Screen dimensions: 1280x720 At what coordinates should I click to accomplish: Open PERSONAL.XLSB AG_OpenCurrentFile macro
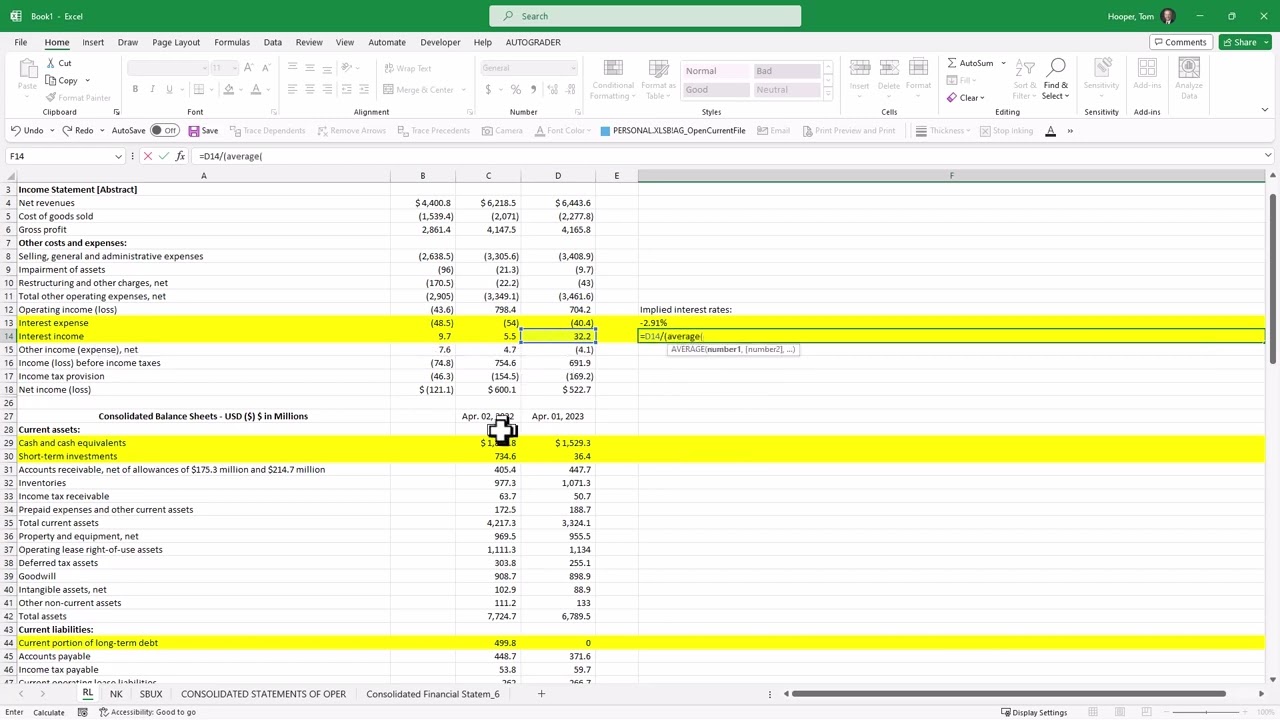click(672, 131)
